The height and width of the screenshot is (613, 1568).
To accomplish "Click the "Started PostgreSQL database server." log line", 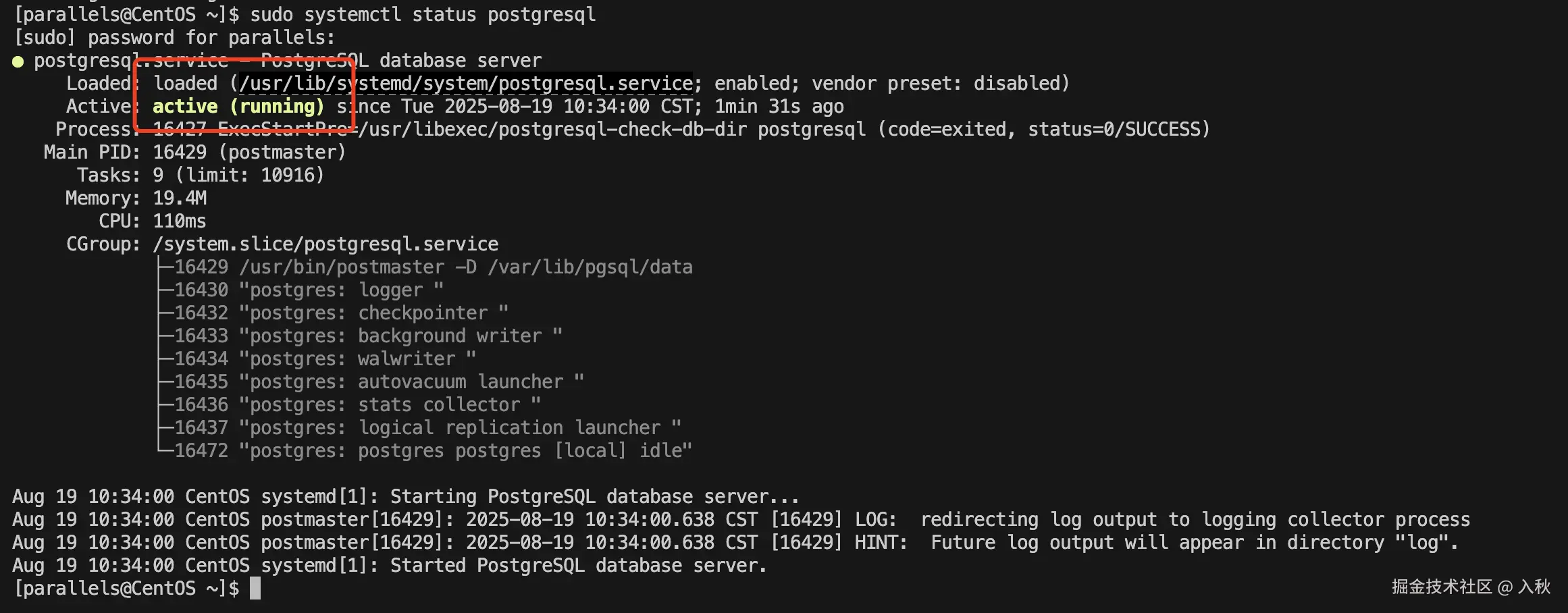I will 578,566.
